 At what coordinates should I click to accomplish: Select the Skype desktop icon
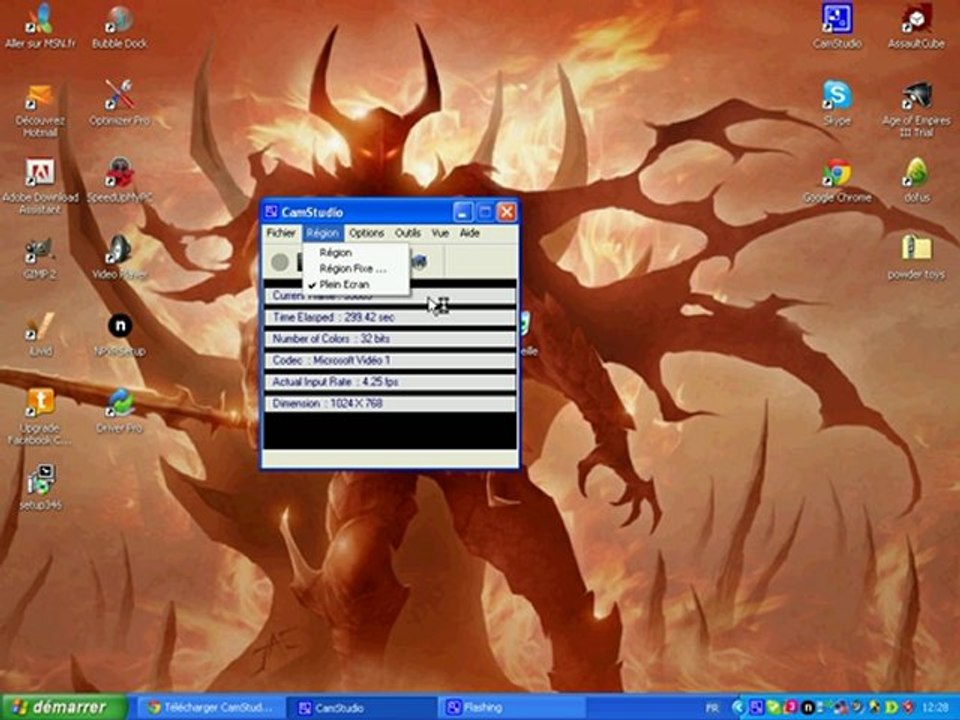tap(837, 103)
